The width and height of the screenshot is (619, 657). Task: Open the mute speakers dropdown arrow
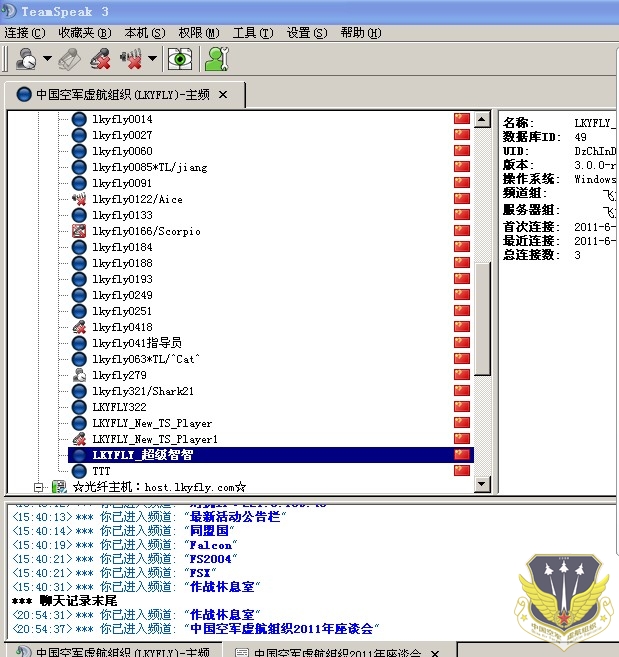click(x=153, y=59)
